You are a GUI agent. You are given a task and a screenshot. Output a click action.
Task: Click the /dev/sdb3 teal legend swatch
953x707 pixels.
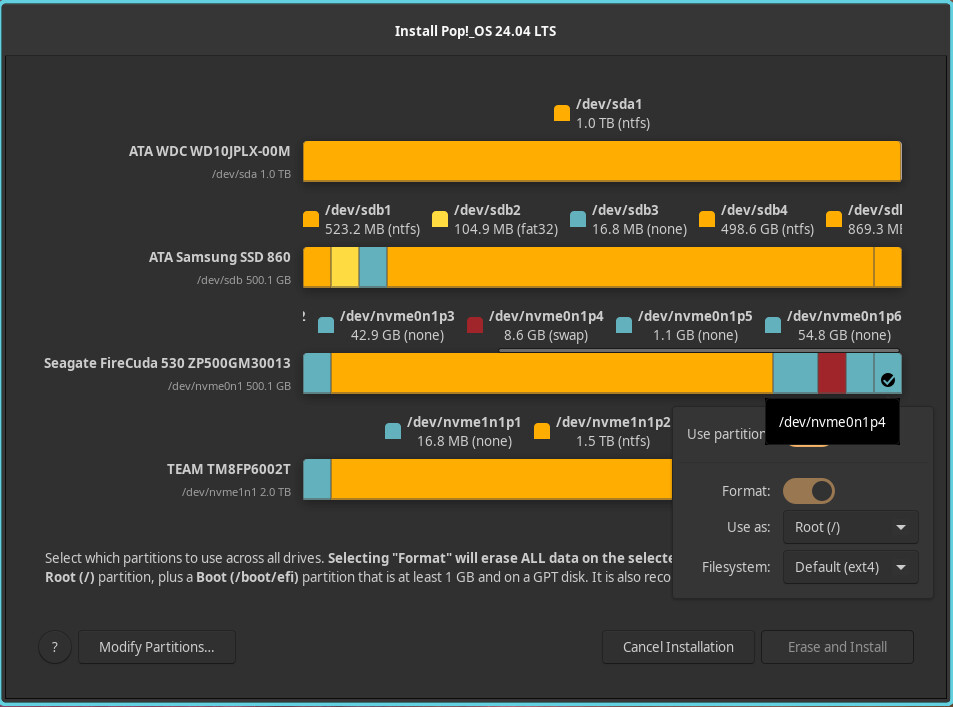pos(578,219)
